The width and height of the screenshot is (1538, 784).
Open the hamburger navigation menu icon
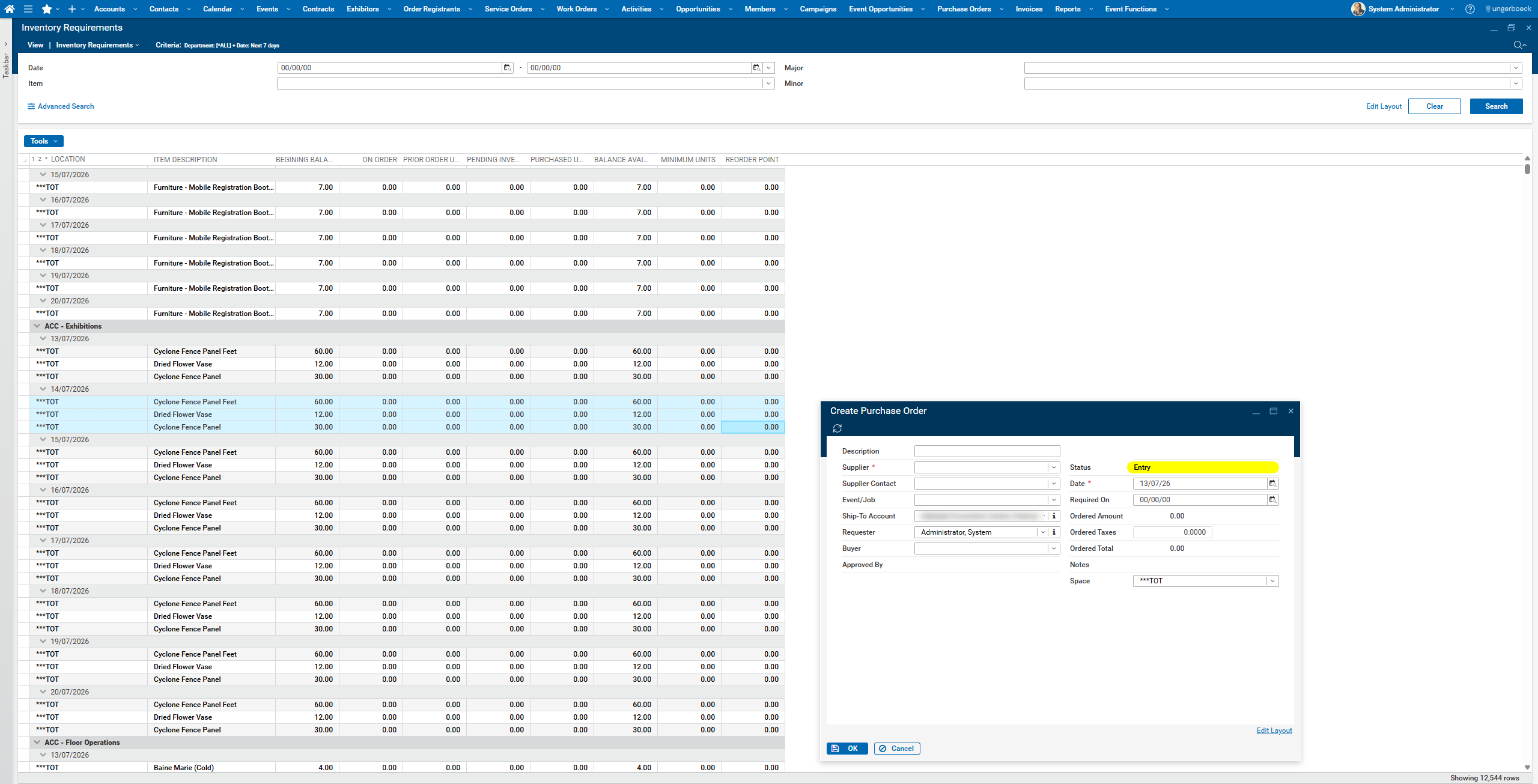[28, 9]
